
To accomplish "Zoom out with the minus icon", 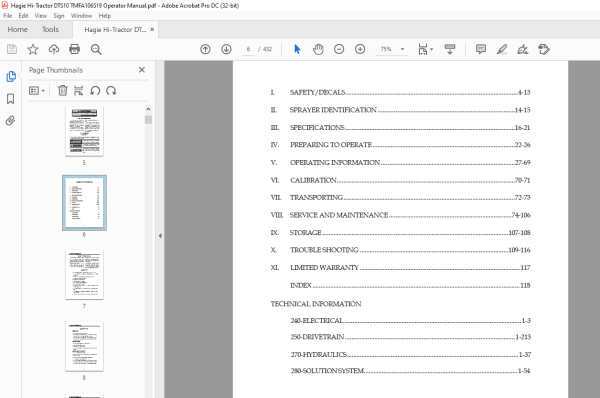I will pos(339,49).
